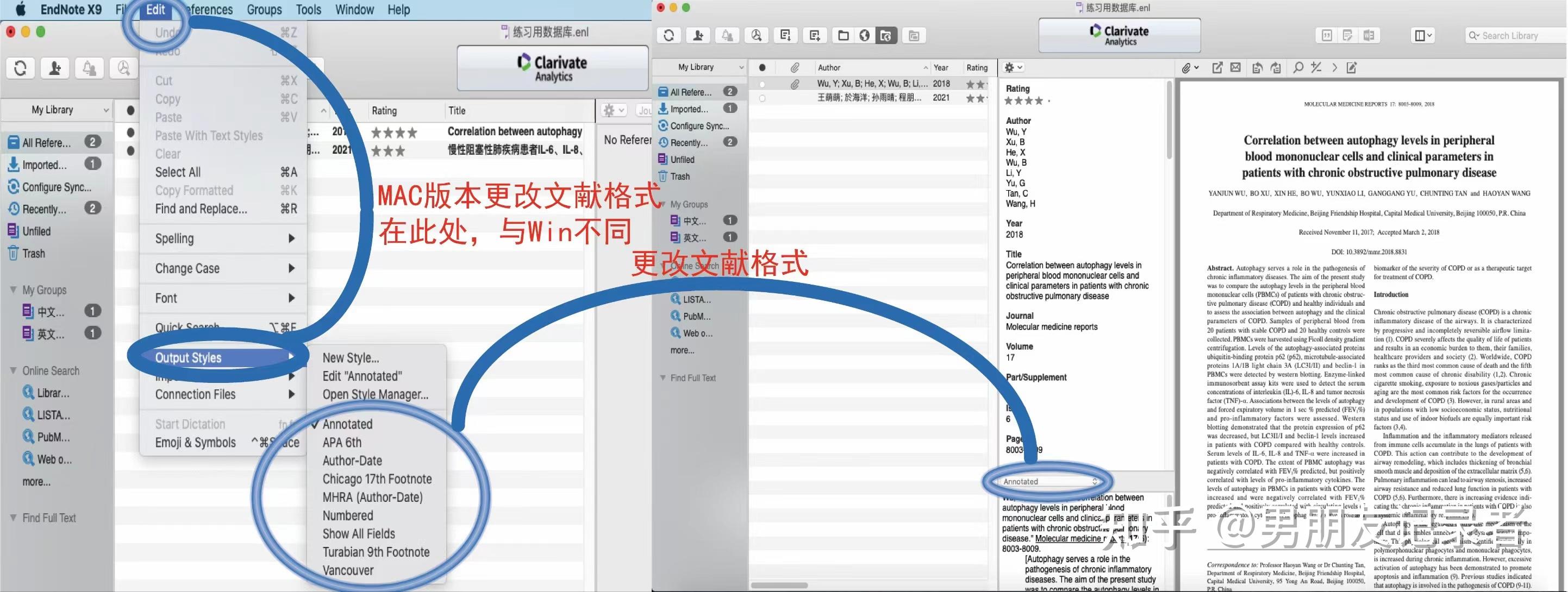Open the paperclip attachment icon above the PDF
This screenshot has width=1568, height=592.
click(x=1187, y=67)
